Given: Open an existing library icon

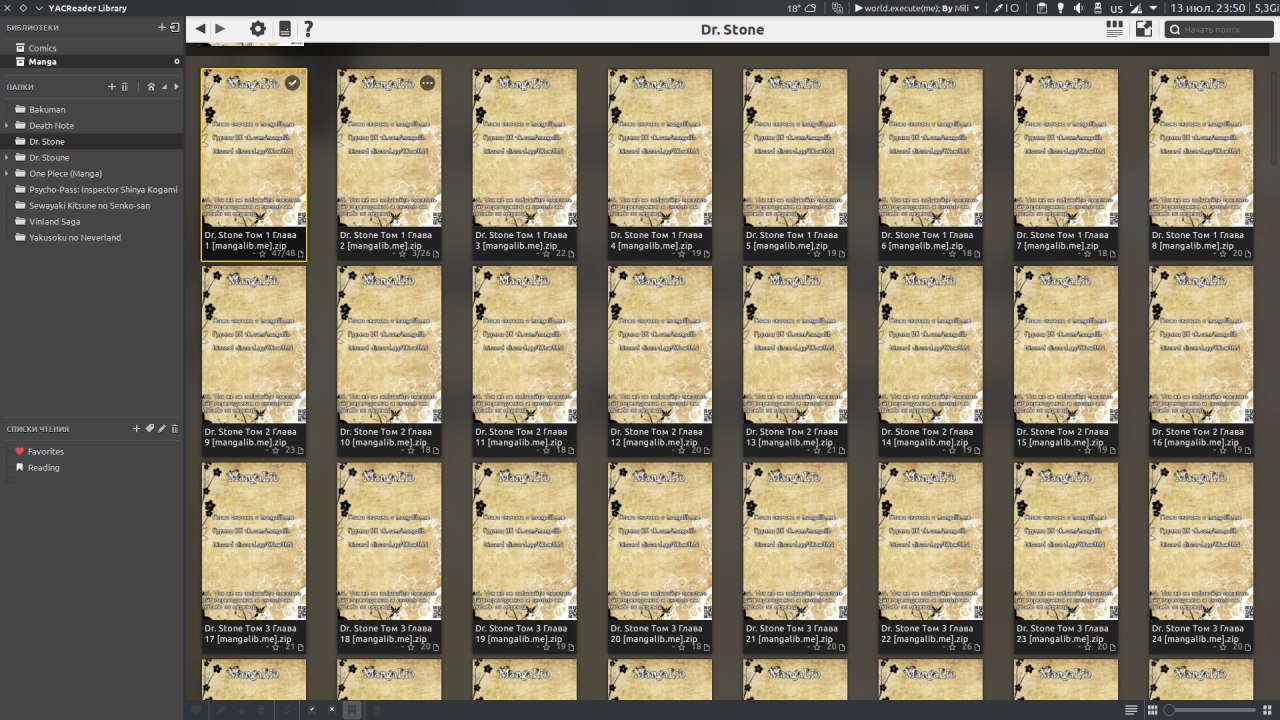Looking at the screenshot, I should 175,27.
